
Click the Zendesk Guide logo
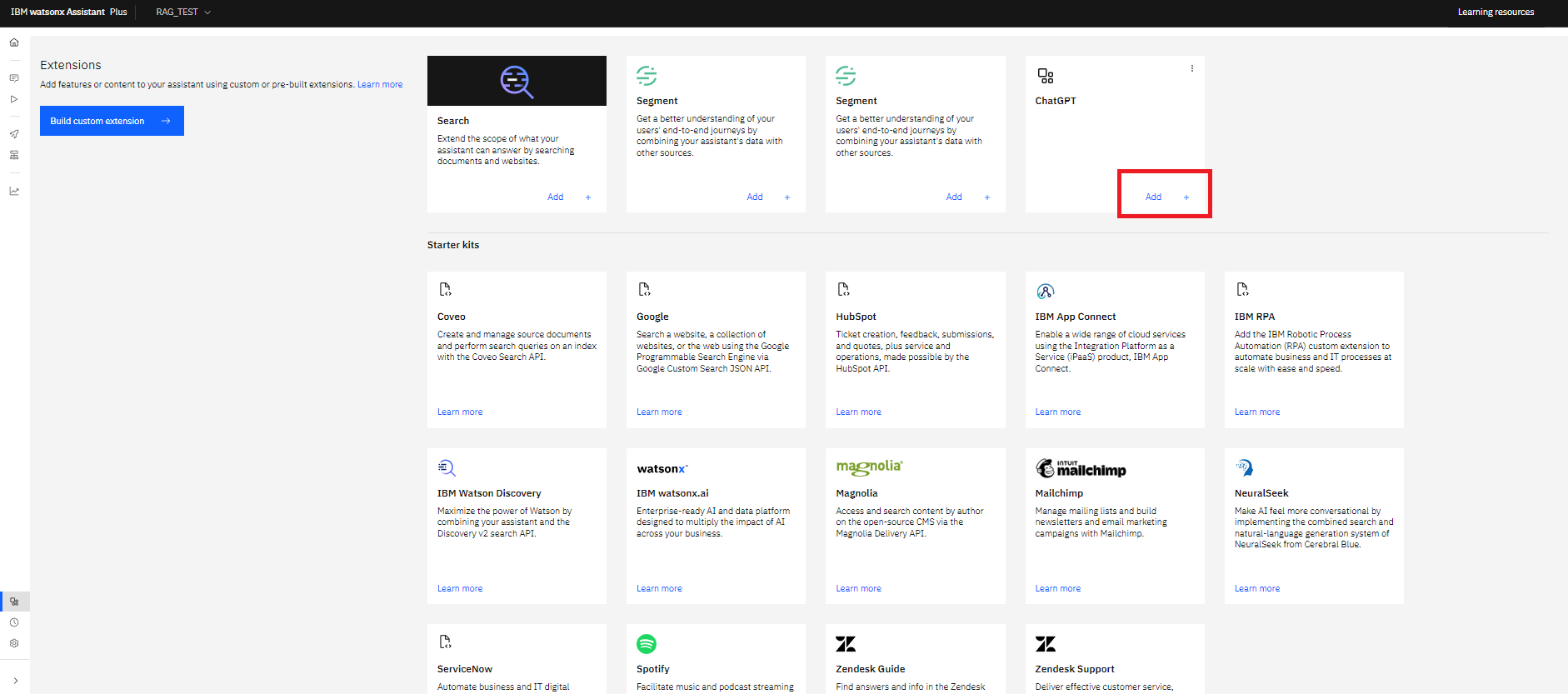tap(846, 644)
